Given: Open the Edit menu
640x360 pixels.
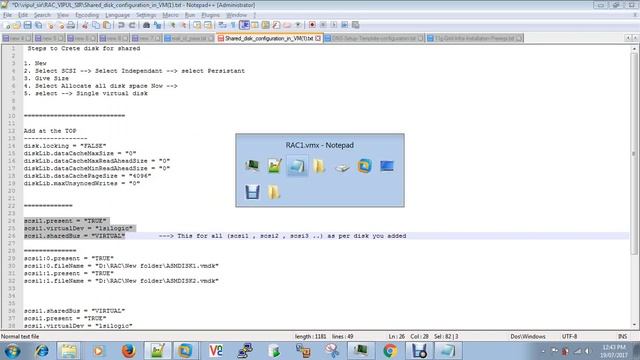Looking at the screenshot, I should pos(23,15).
